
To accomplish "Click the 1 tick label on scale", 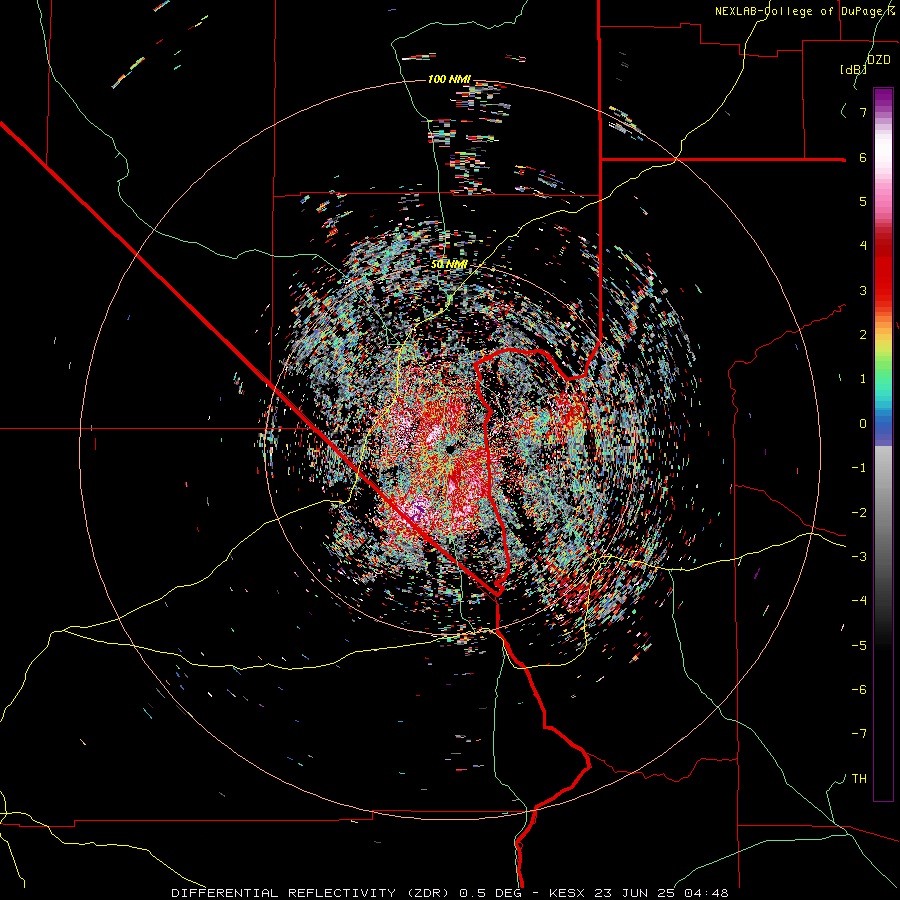I will point(863,379).
